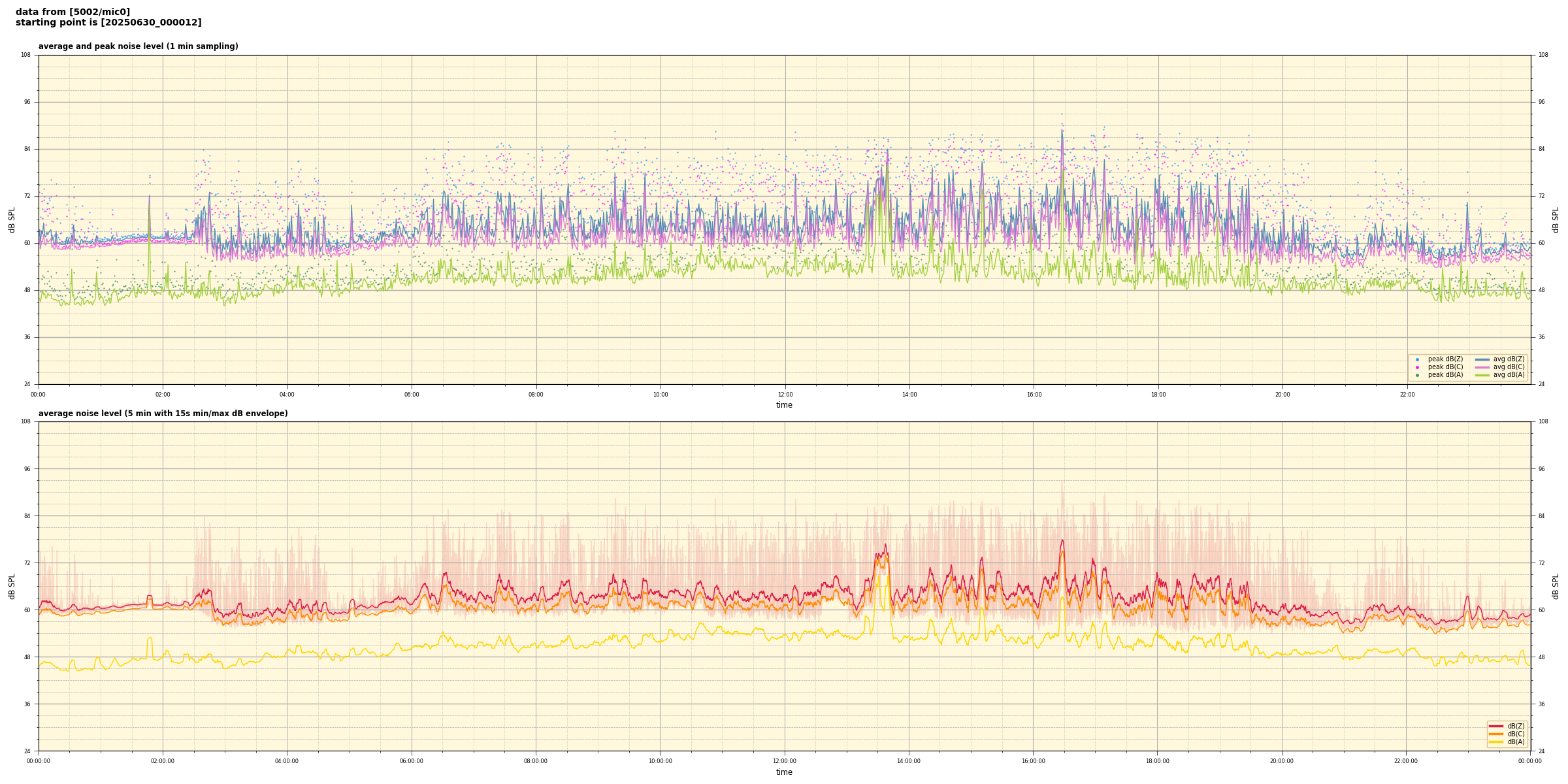Click the 96 tick on top chart's left axis
This screenshot has width=1568, height=784.
27,102
